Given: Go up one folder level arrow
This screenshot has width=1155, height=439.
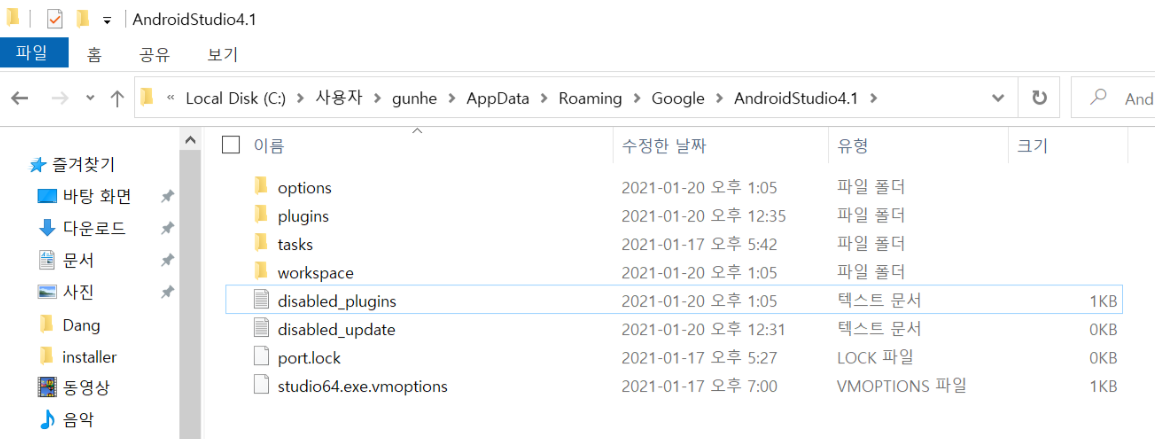Looking at the screenshot, I should pos(116,98).
